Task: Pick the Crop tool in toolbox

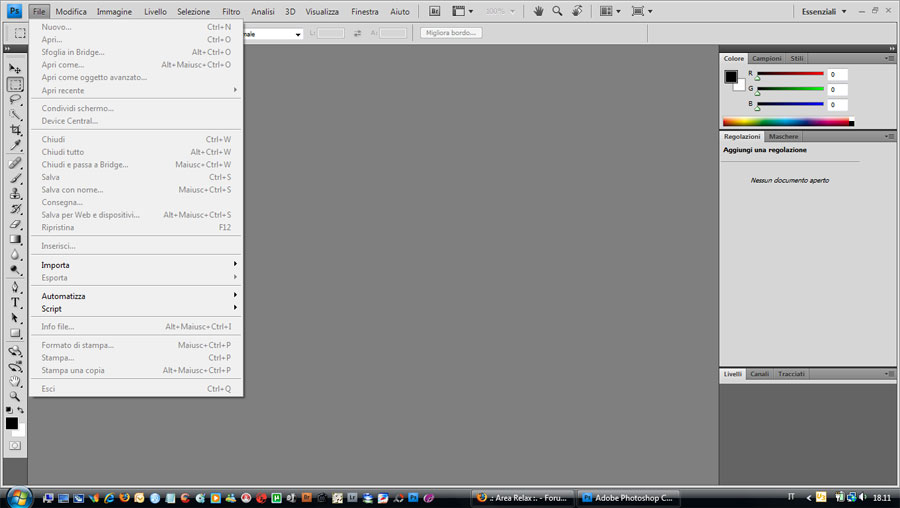Action: [15, 131]
